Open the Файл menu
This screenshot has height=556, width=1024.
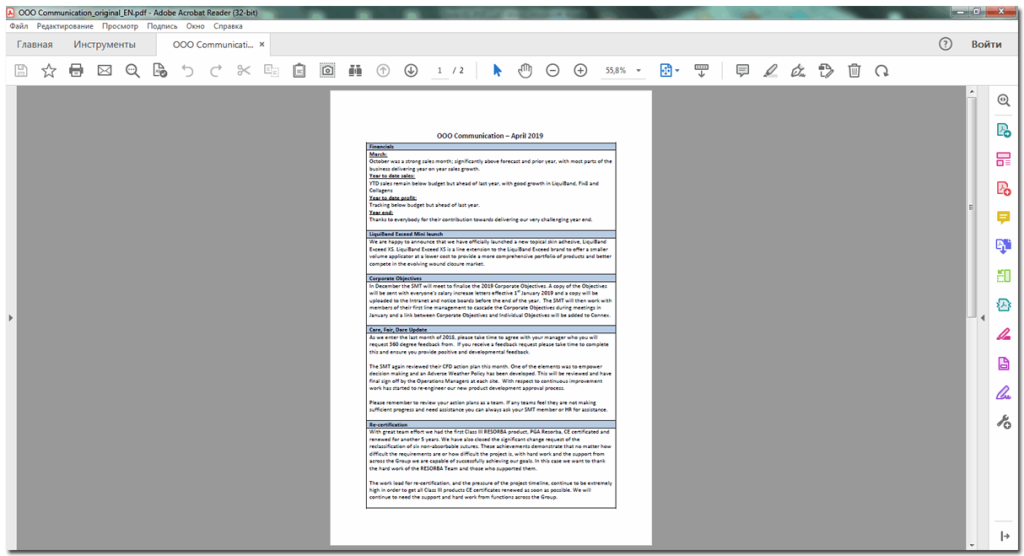tap(19, 25)
